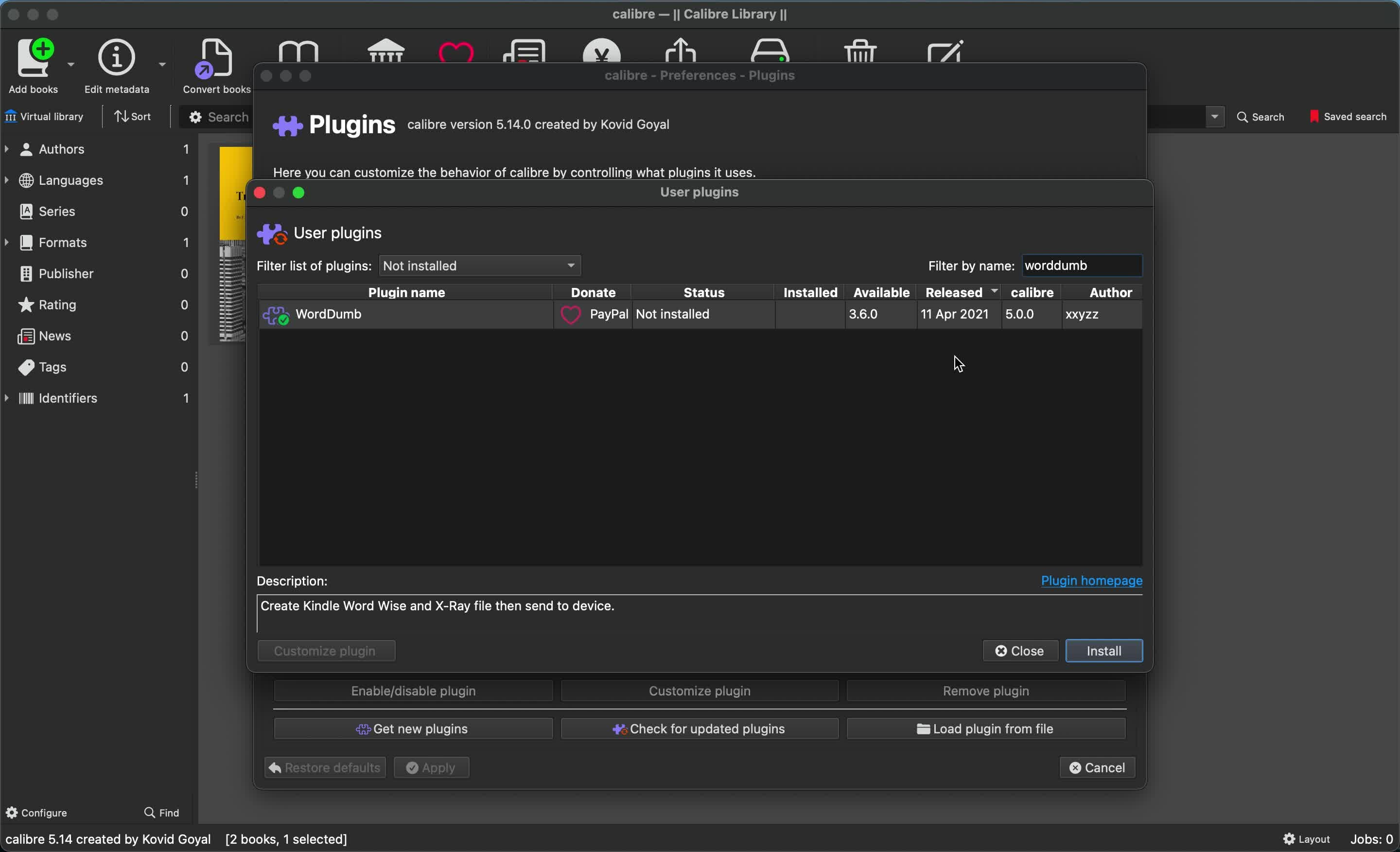Click the WordDumb PayPal donate heart icon
The image size is (1400, 852).
pos(570,314)
